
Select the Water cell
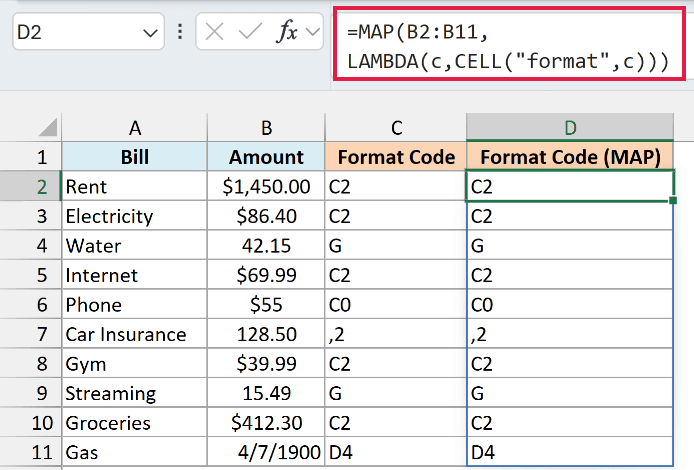(x=135, y=245)
